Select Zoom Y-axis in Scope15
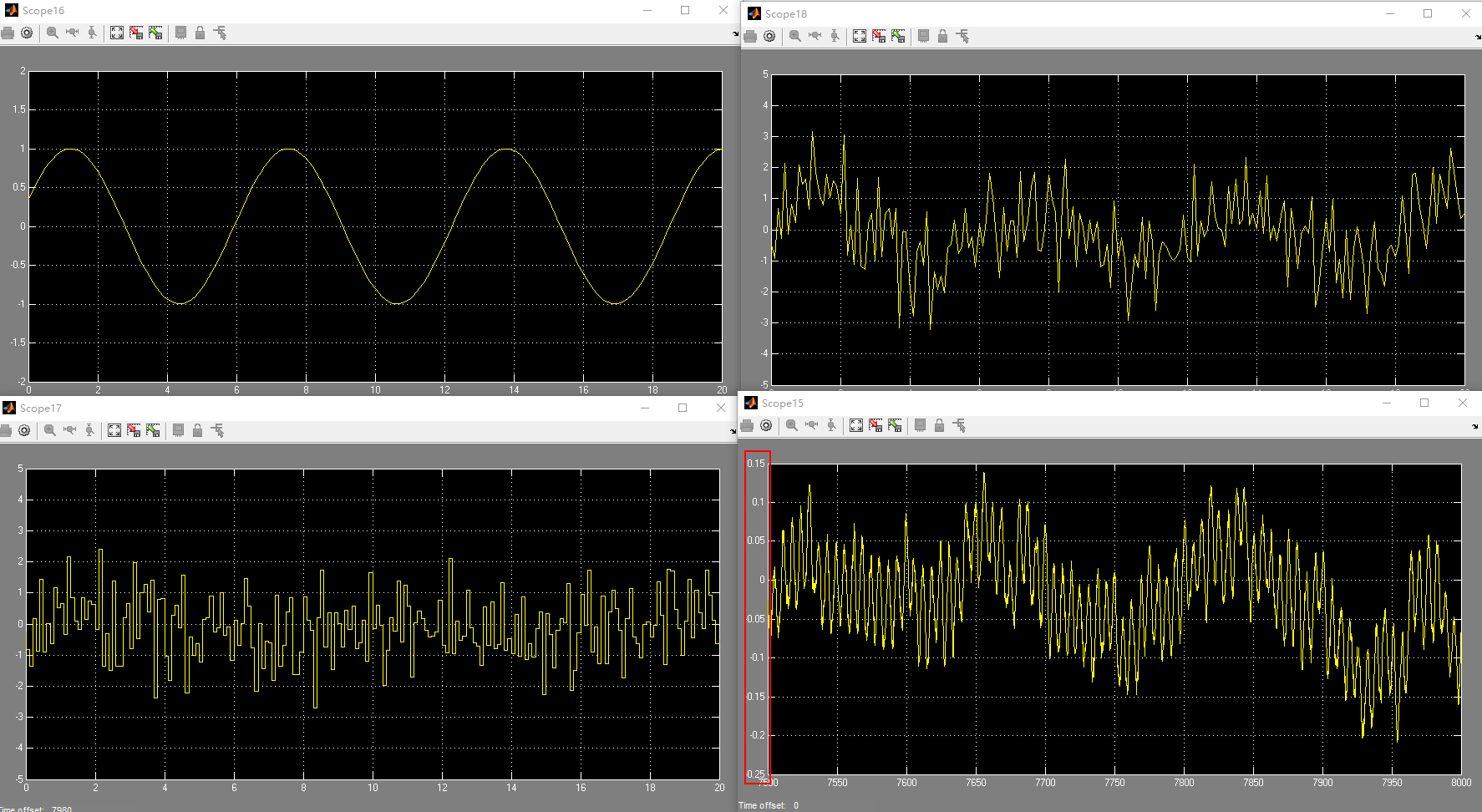Viewport: 1482px width, 812px height. 831,425
